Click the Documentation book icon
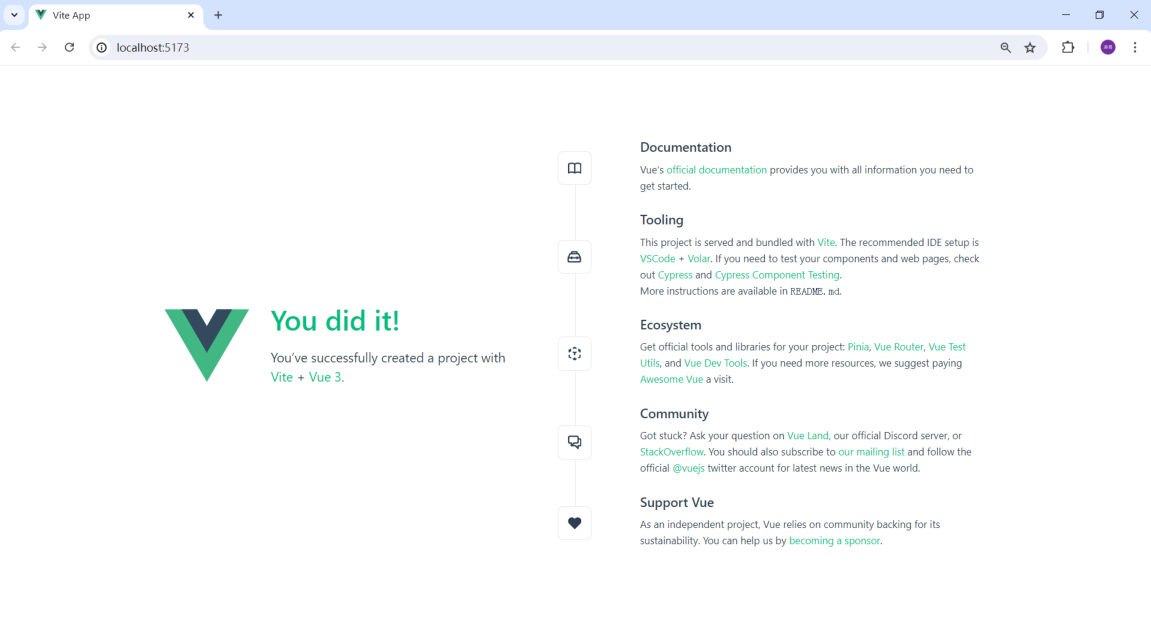This screenshot has width=1151, height=624. point(574,168)
